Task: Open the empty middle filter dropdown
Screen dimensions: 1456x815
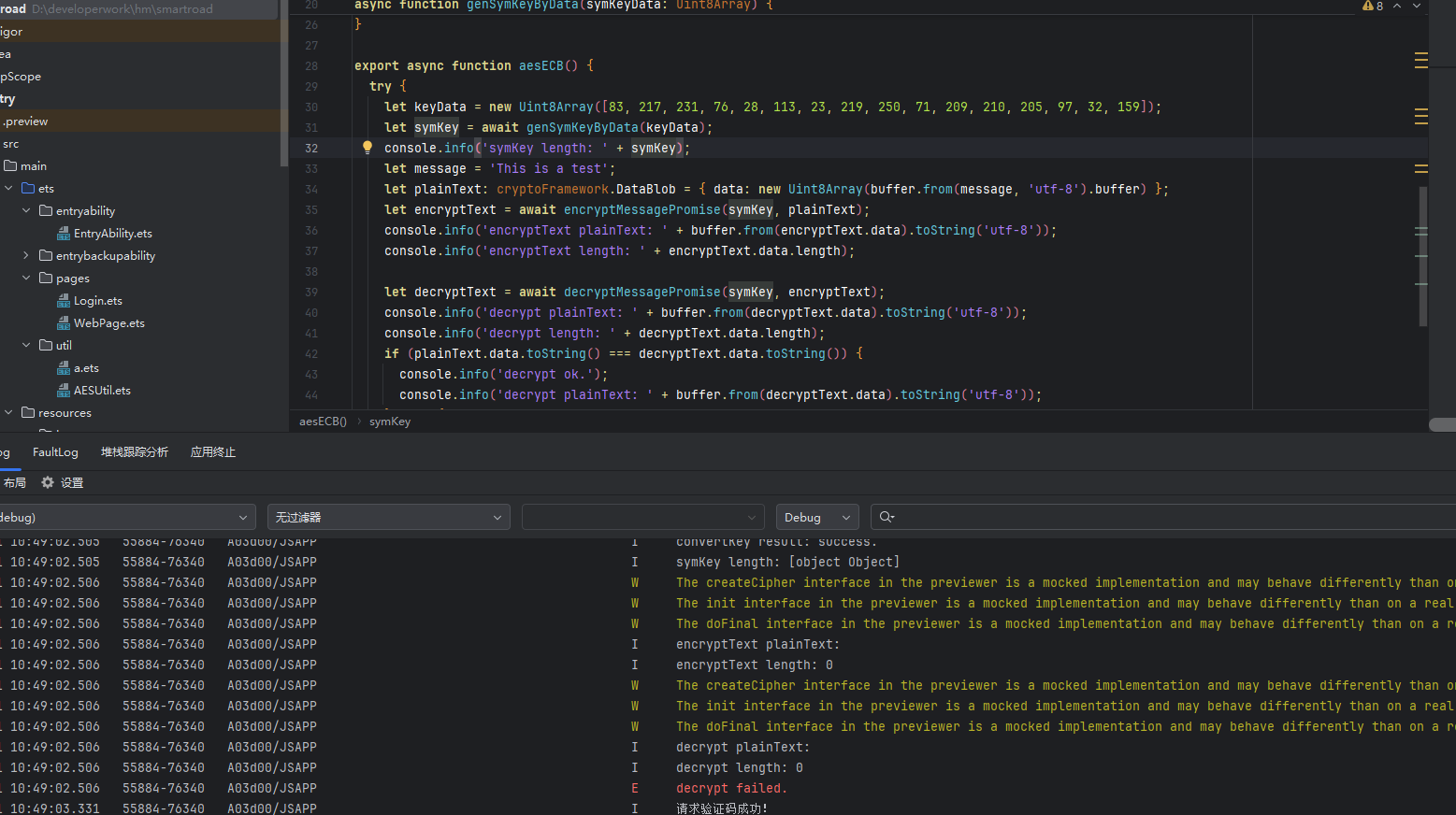Action: point(643,517)
